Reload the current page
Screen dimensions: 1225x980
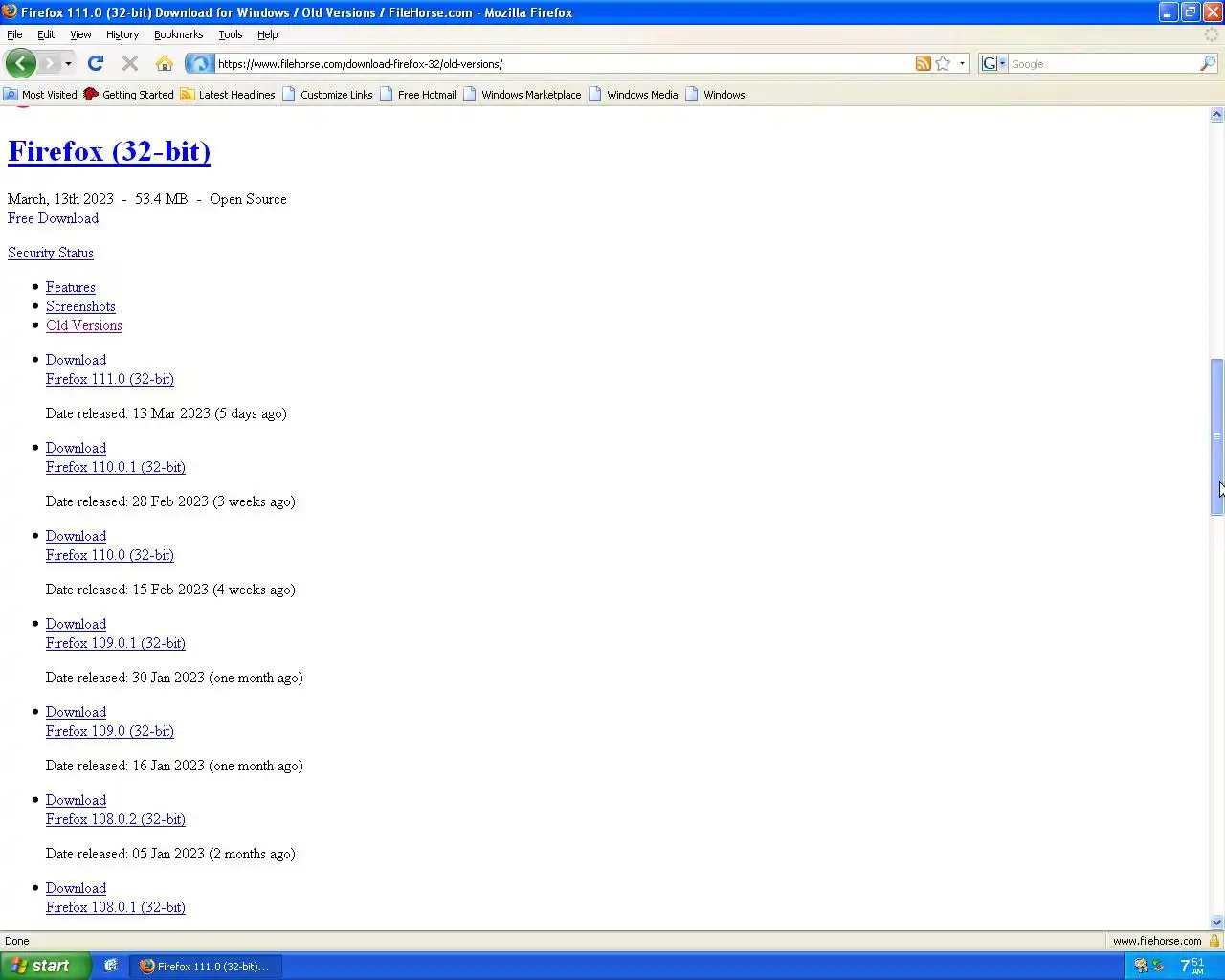coord(96,63)
